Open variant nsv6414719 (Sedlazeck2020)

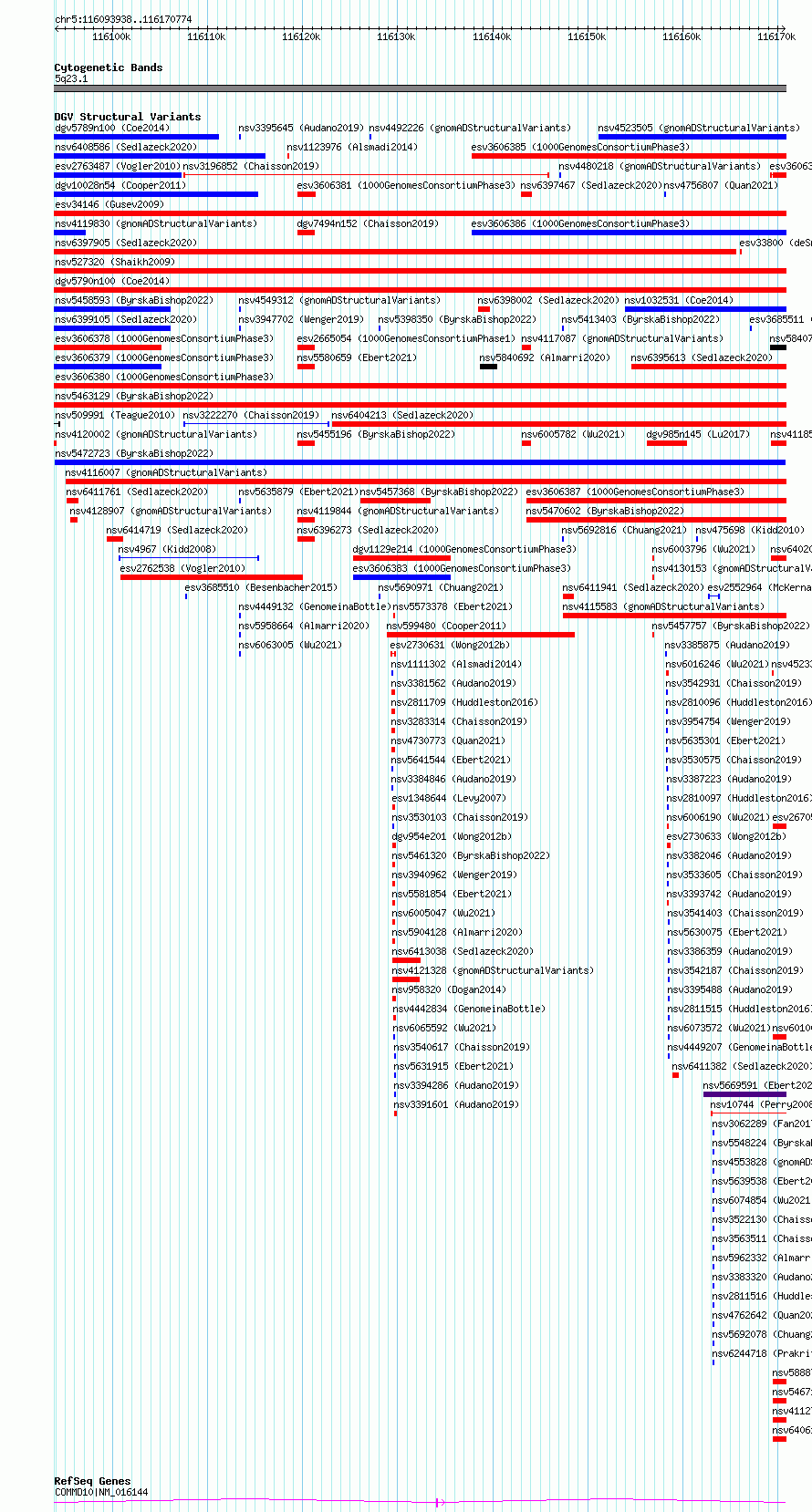(x=177, y=530)
